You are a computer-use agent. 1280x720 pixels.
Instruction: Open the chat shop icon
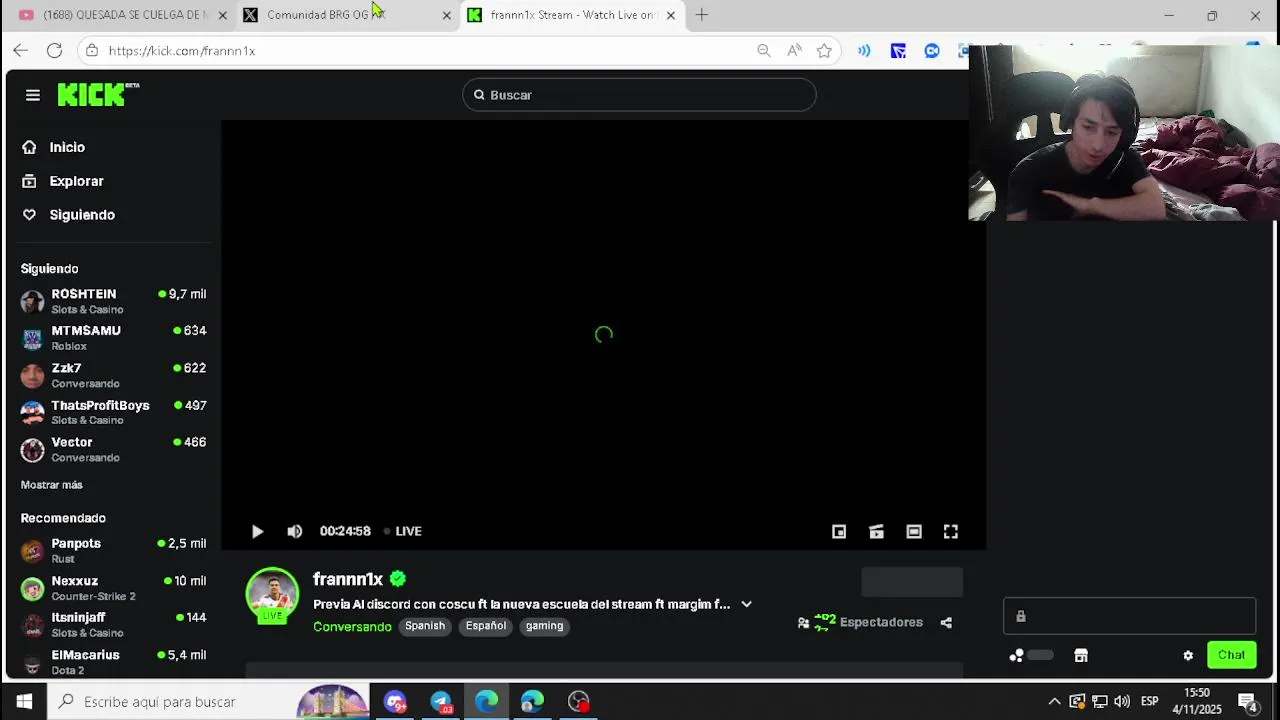coord(1081,656)
